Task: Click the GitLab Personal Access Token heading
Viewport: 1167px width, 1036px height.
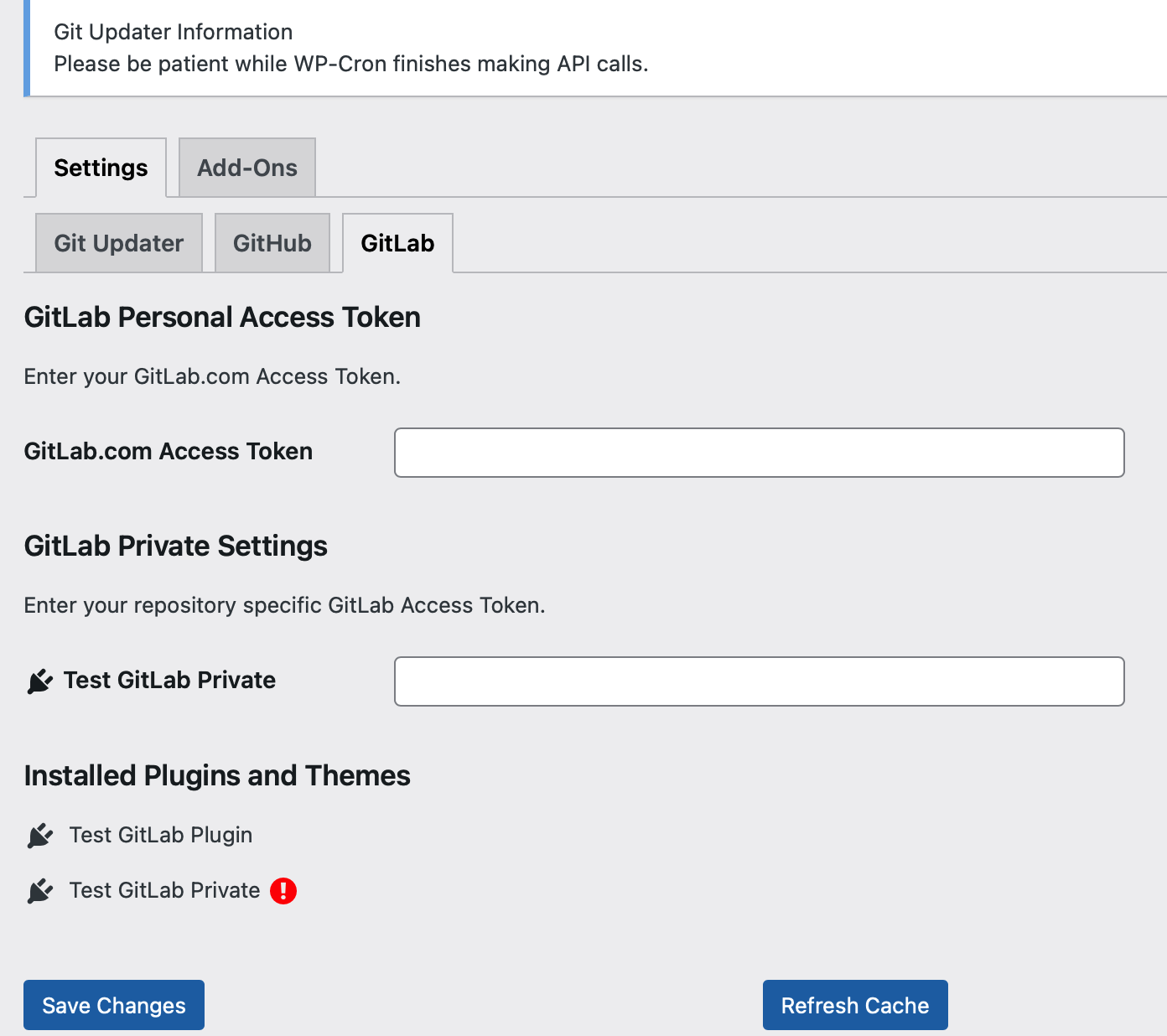Action: click(222, 317)
